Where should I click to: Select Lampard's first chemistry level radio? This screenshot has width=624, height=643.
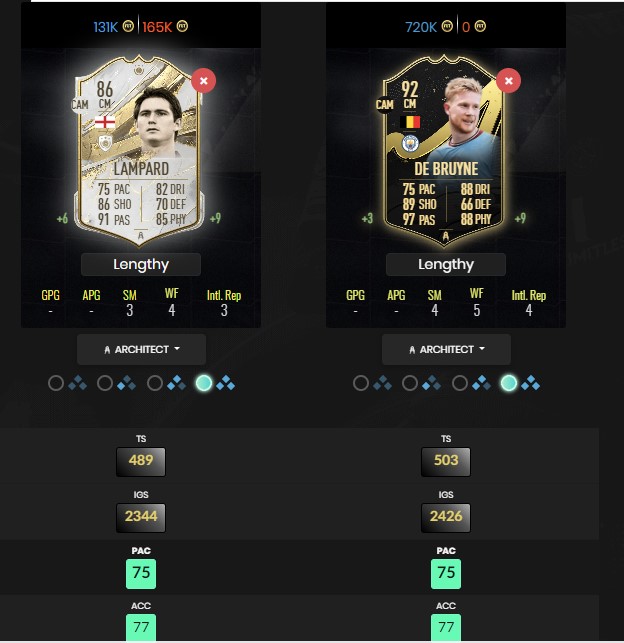[x=56, y=383]
